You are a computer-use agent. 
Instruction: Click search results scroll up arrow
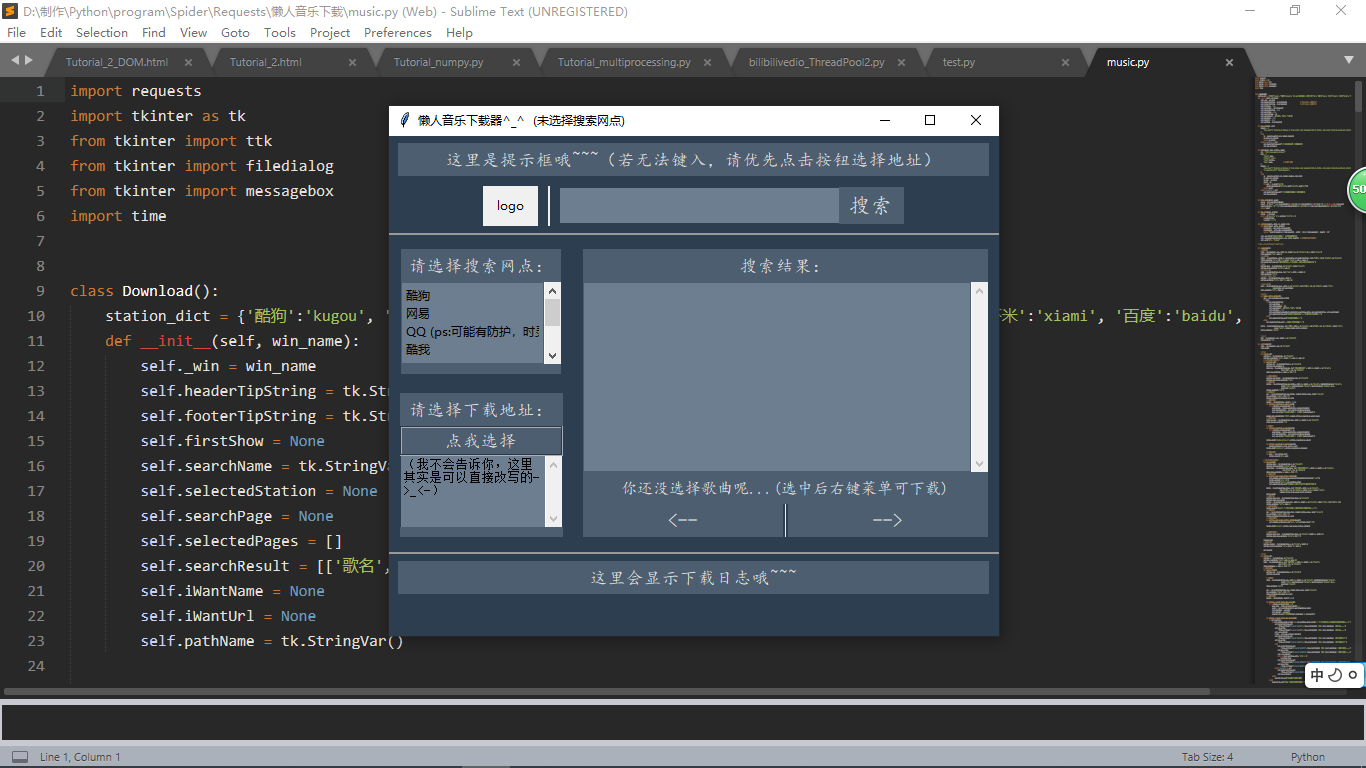pos(979,291)
